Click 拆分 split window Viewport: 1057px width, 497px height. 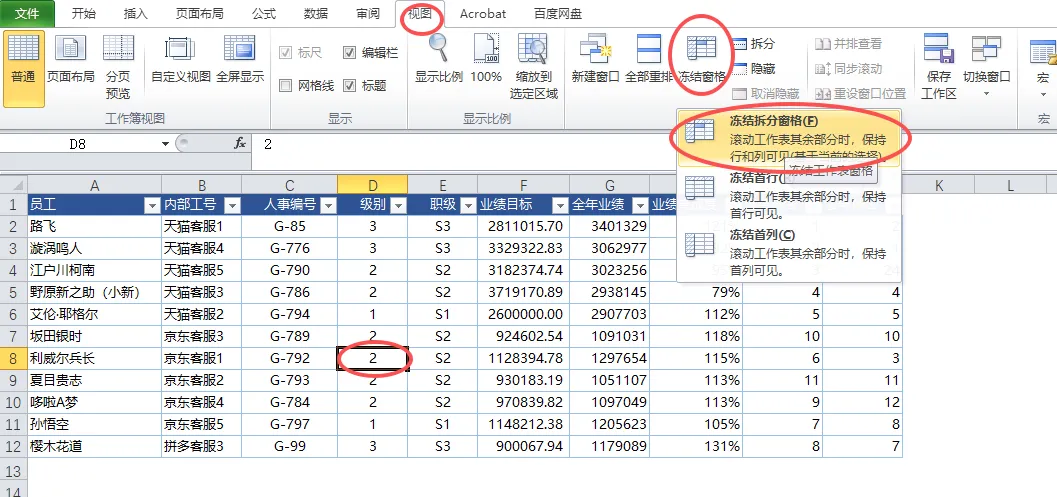coord(754,44)
